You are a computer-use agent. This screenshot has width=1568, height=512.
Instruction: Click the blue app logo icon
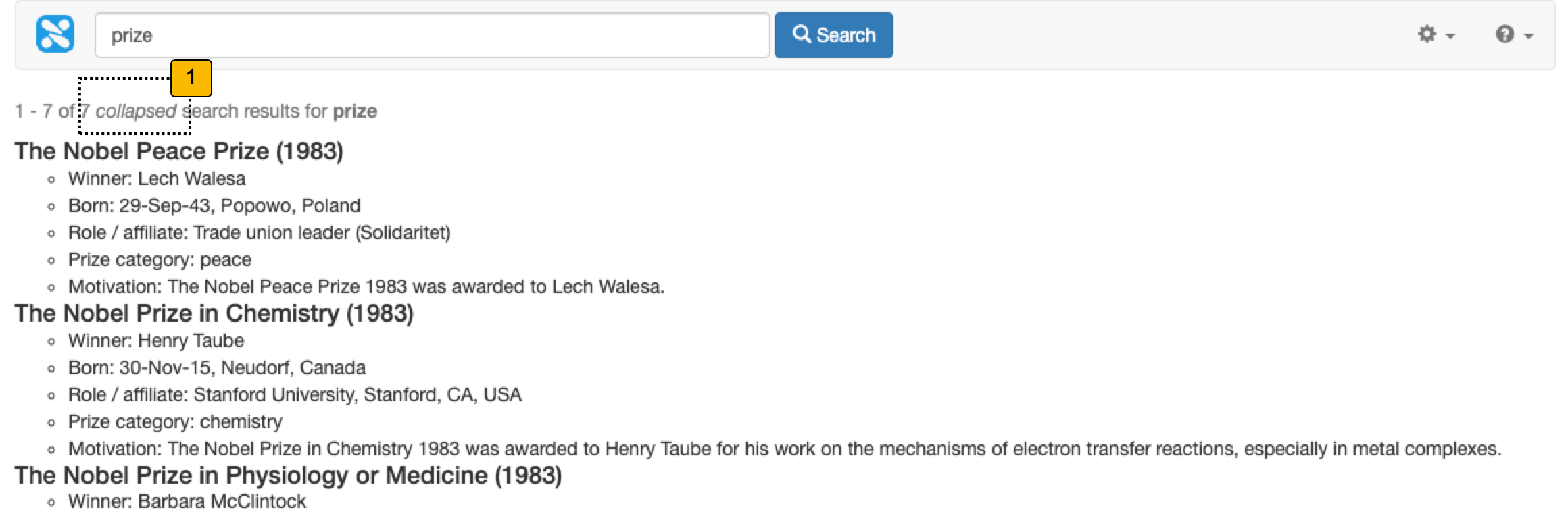click(55, 34)
